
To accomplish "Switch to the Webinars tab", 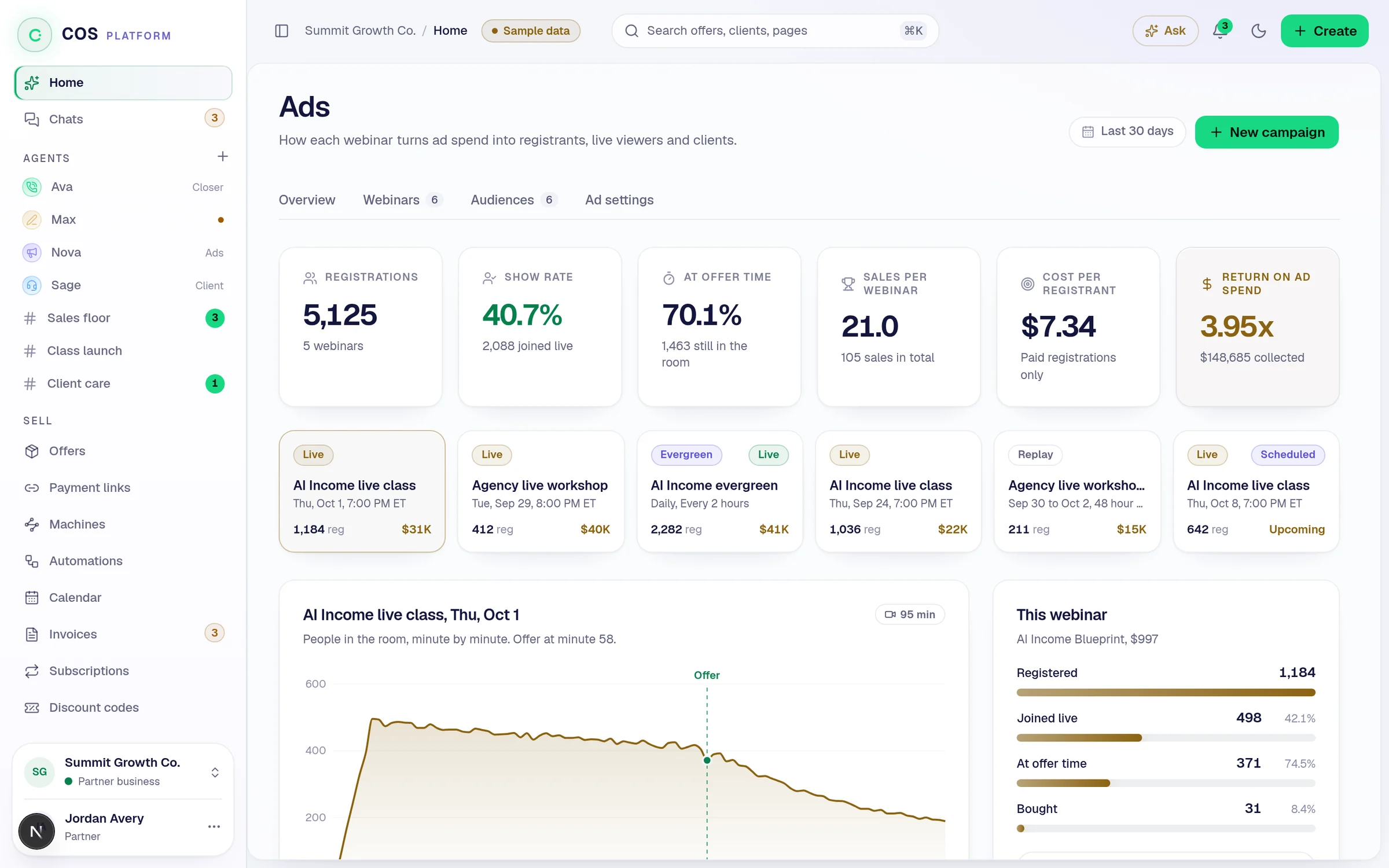I will tap(402, 200).
